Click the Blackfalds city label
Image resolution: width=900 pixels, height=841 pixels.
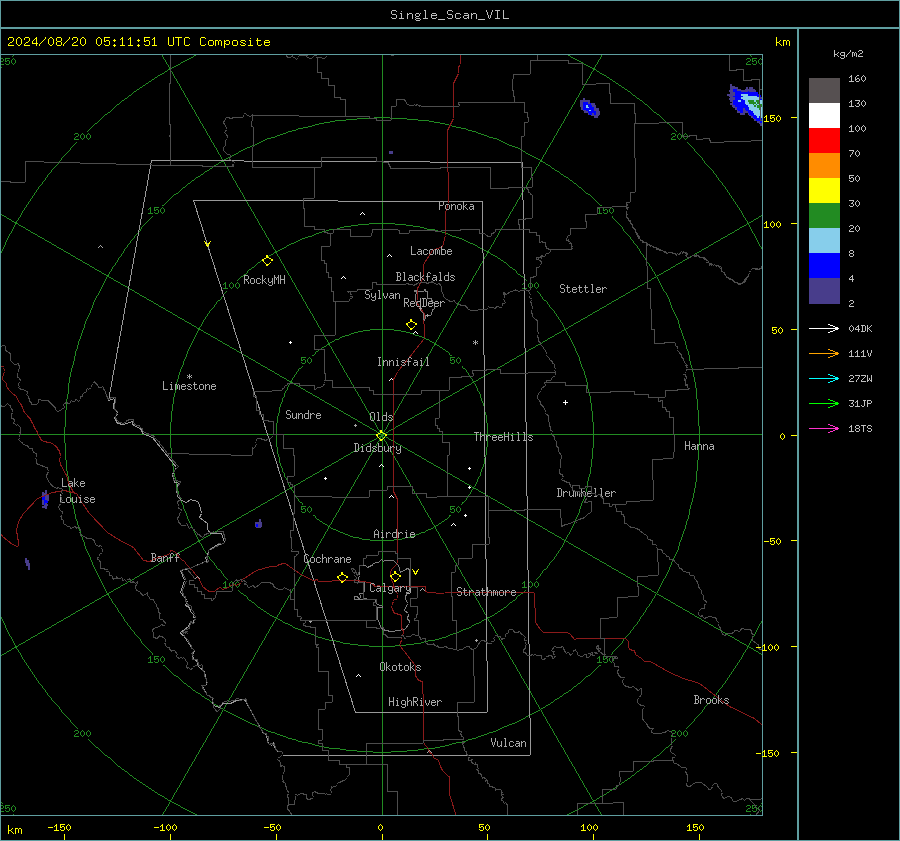425,277
